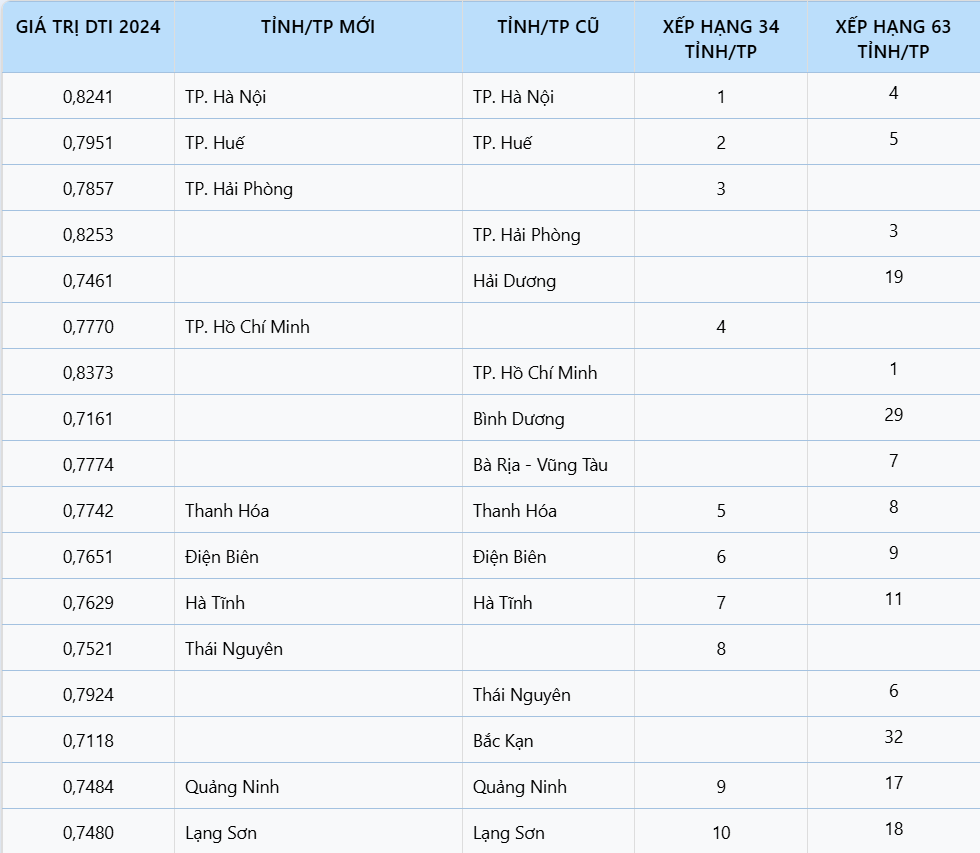Viewport: 980px width, 853px height.
Task: Click the 'Bắc Kạn' cell
Action: pos(503,741)
